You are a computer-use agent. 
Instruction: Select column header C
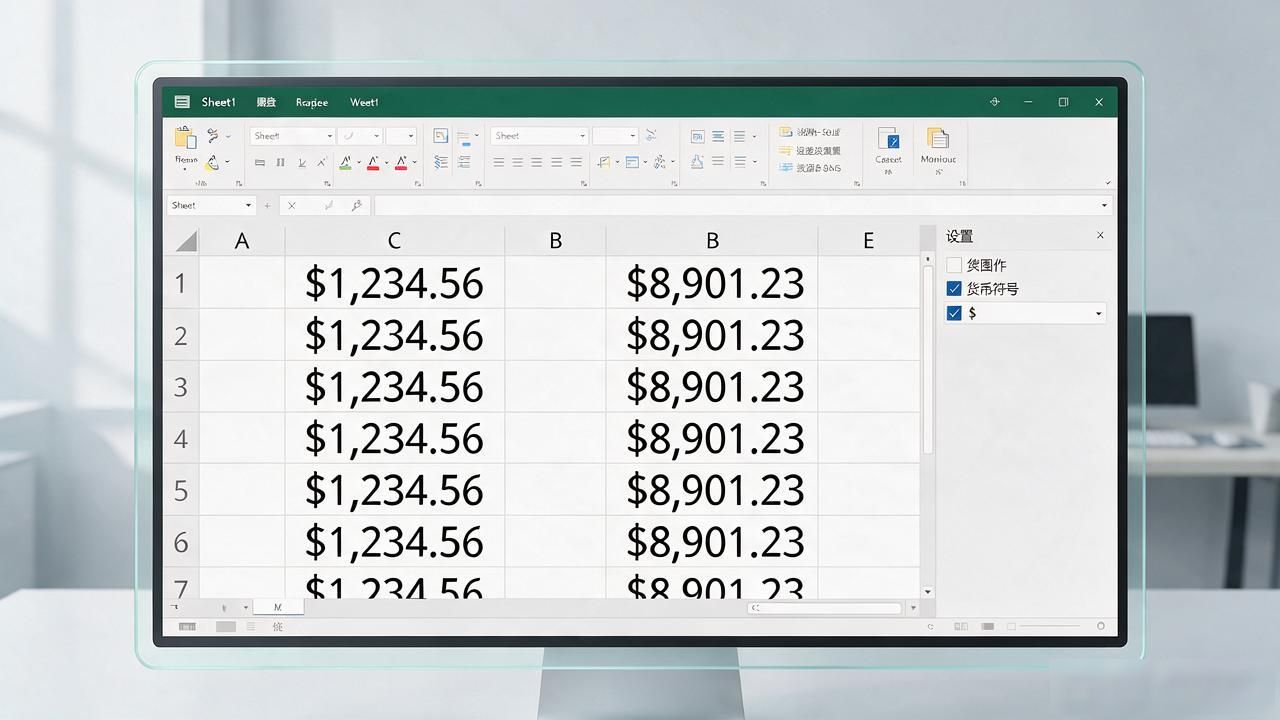click(394, 241)
